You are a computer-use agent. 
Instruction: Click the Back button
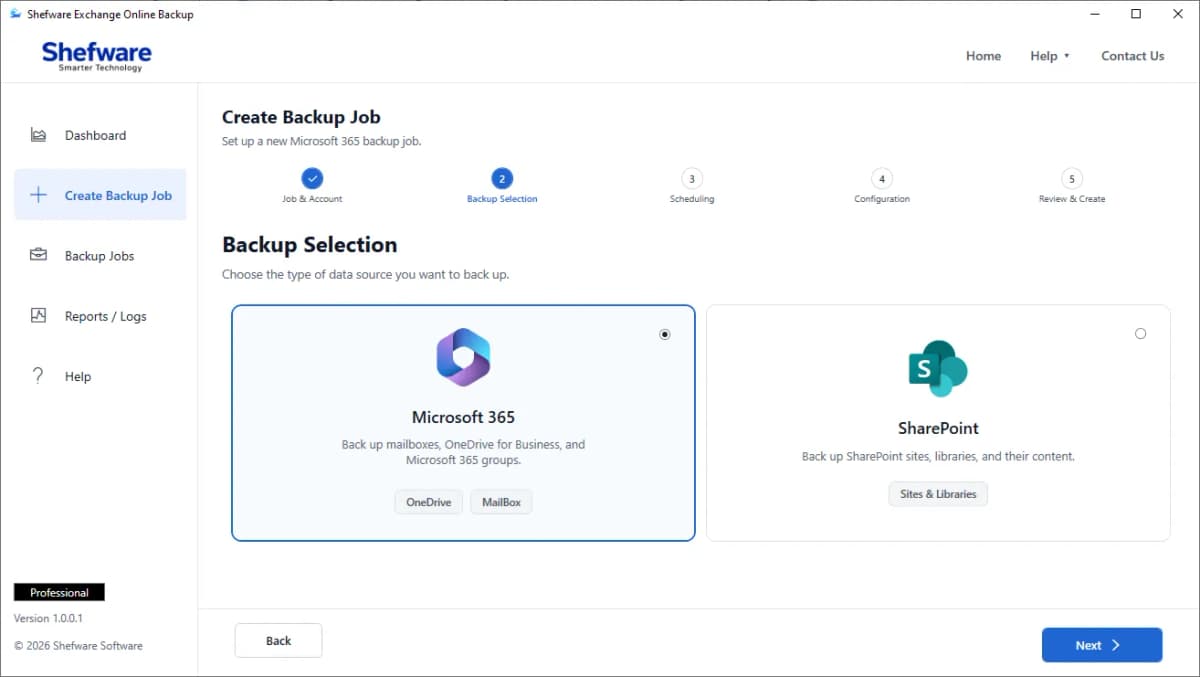[x=278, y=641]
